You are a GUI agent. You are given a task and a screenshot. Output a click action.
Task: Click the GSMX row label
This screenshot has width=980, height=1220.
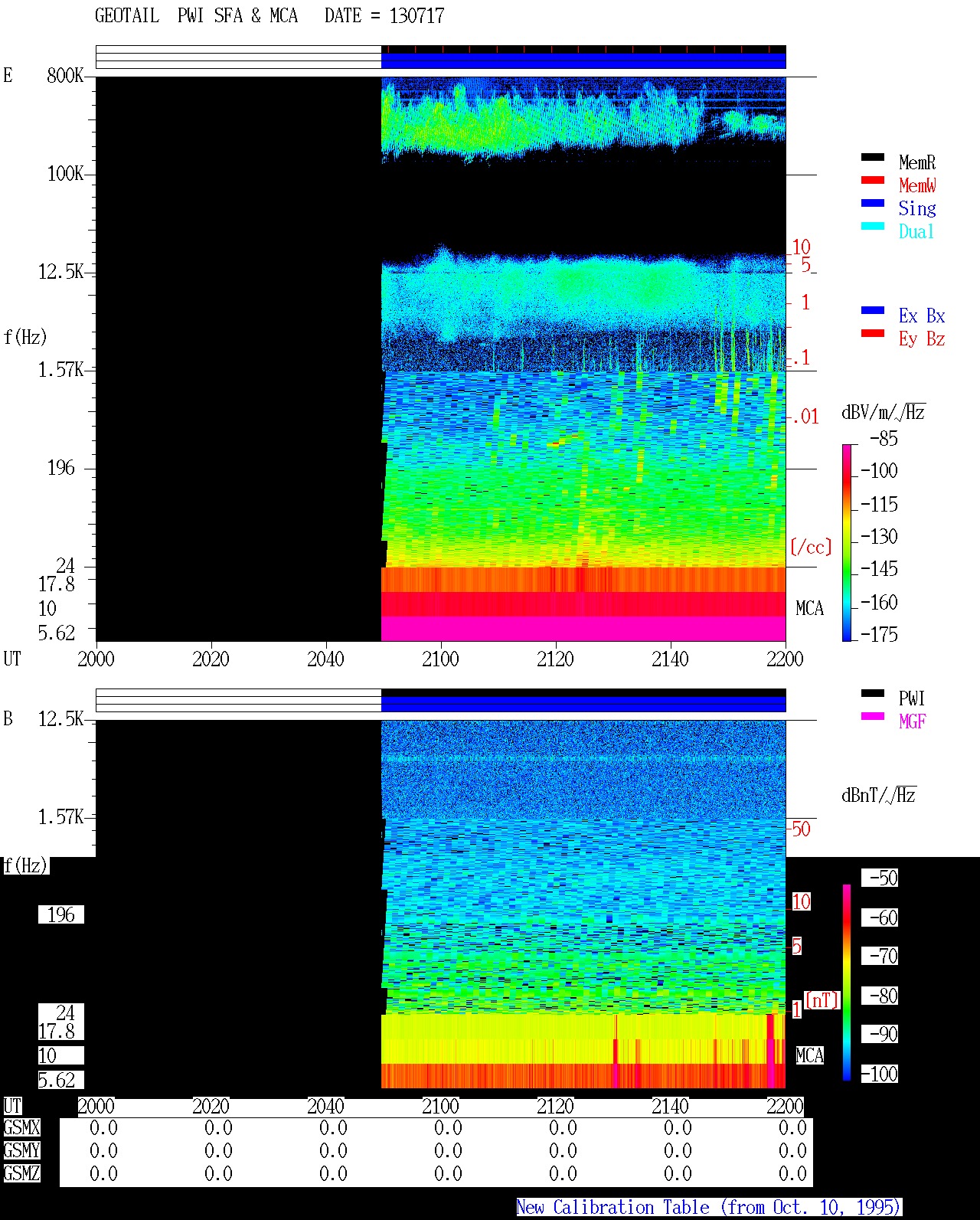point(22,1128)
